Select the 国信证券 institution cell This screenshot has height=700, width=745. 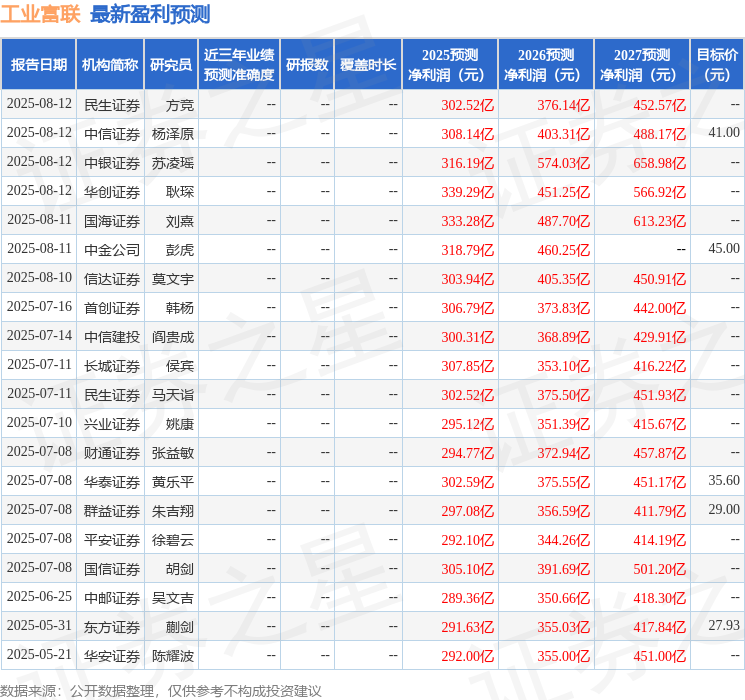[112, 569]
